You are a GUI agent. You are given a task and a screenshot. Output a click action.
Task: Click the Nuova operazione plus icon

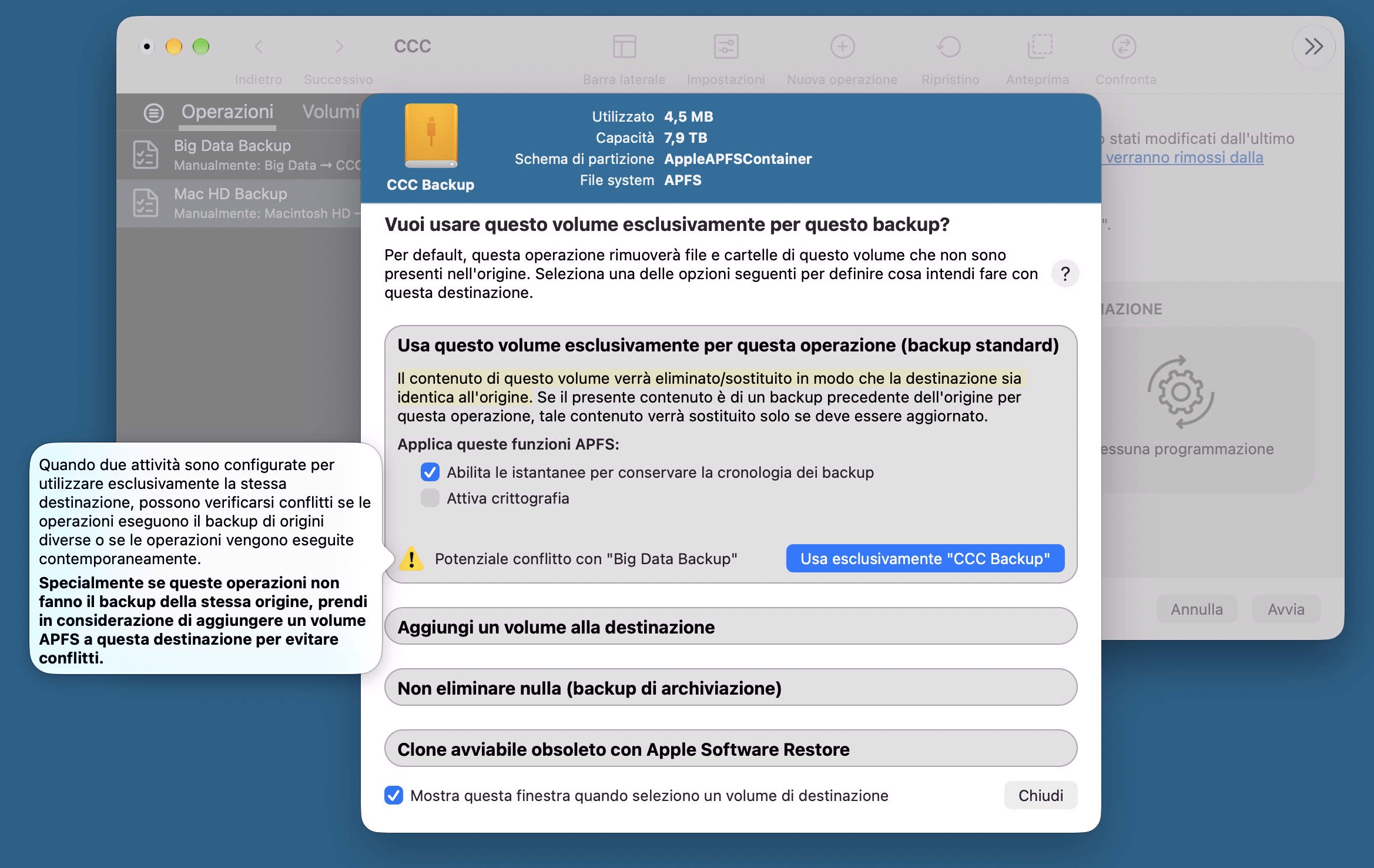point(842,46)
